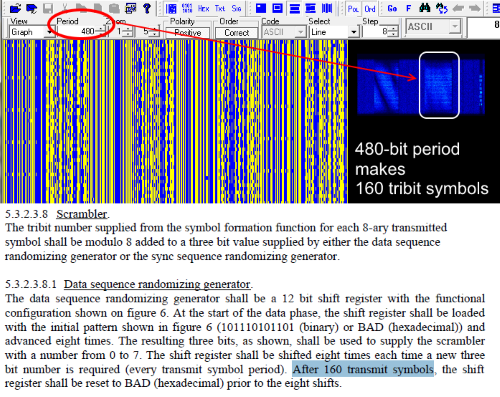Switch to Hex view toolbar icon

pos(203,8)
